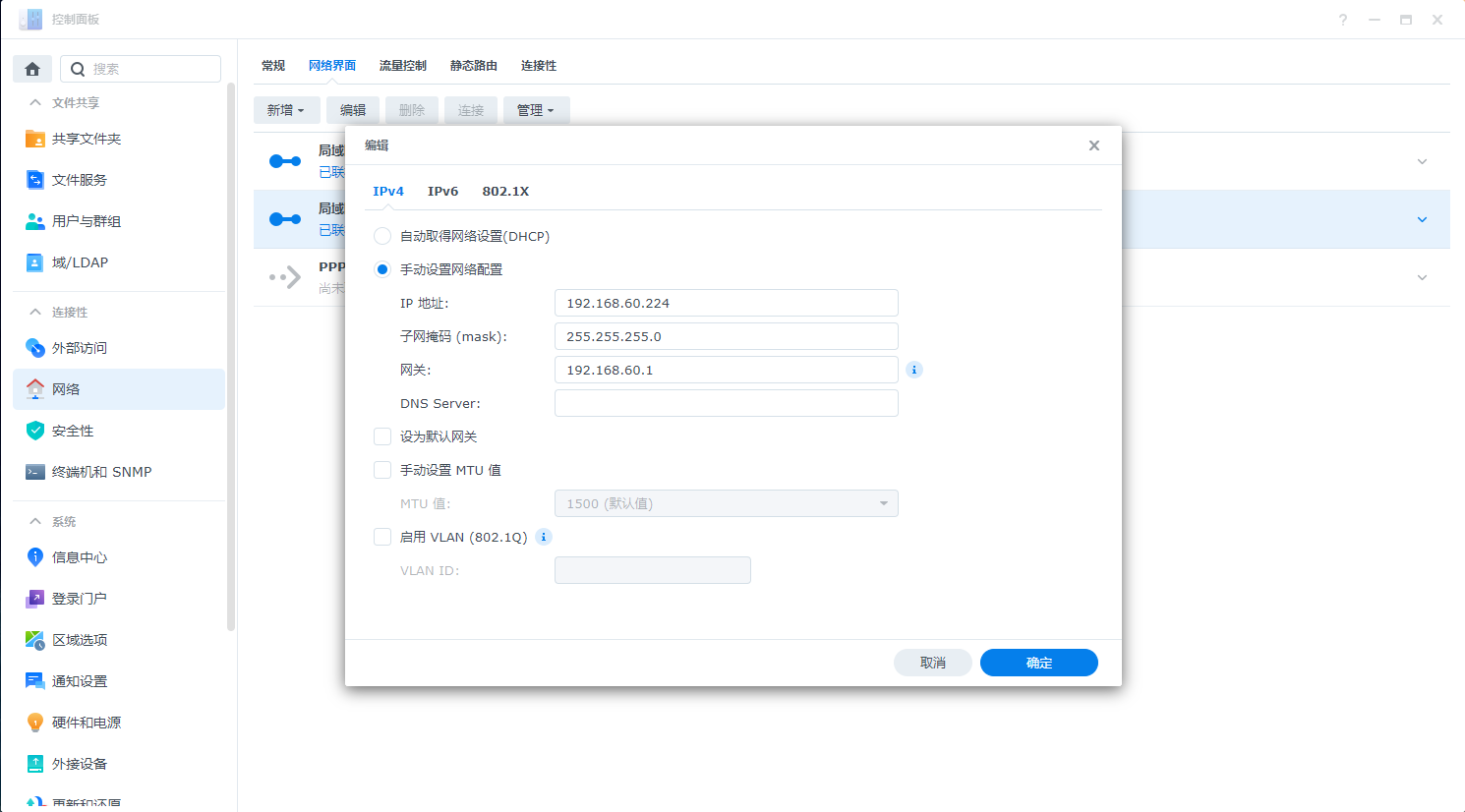Click info icon beside VLAN (802.1Q) option

point(544,537)
